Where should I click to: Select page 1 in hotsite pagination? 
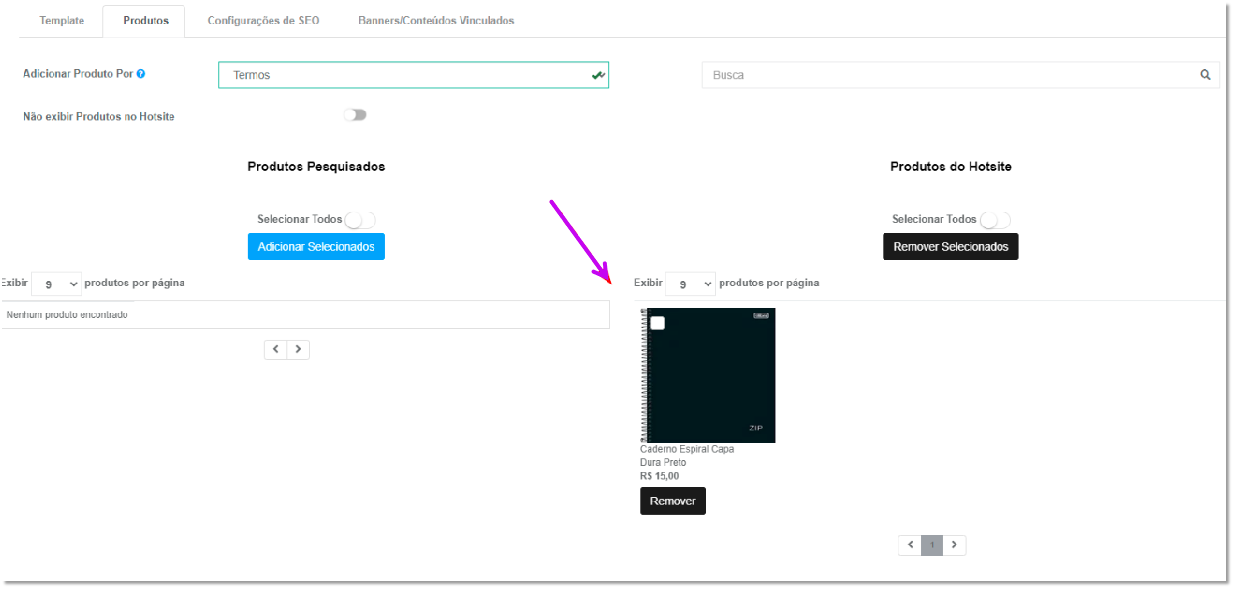pyautogui.click(x=932, y=545)
